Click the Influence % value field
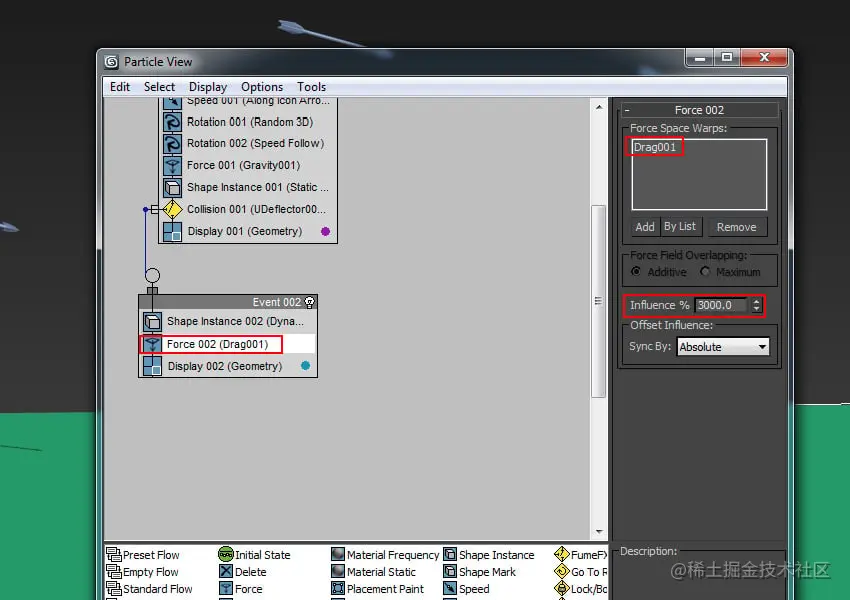The height and width of the screenshot is (600, 850). point(721,305)
